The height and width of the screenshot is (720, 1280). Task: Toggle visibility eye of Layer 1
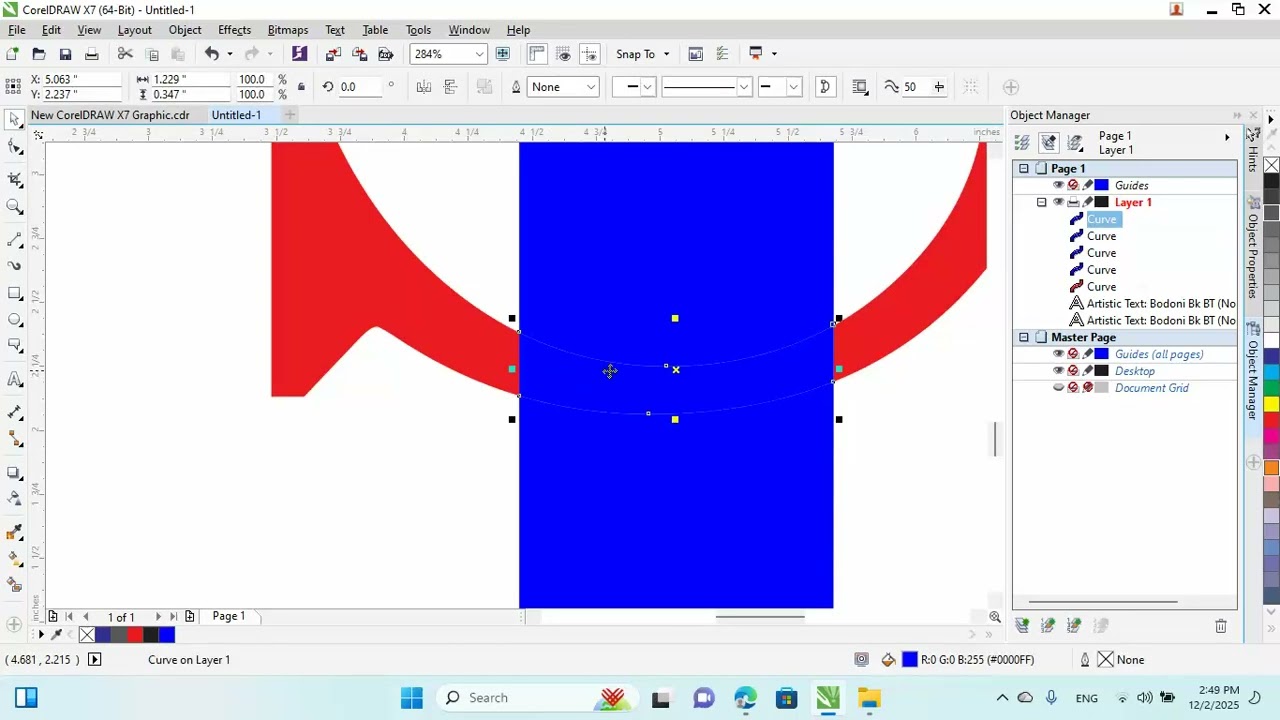pyautogui.click(x=1059, y=202)
